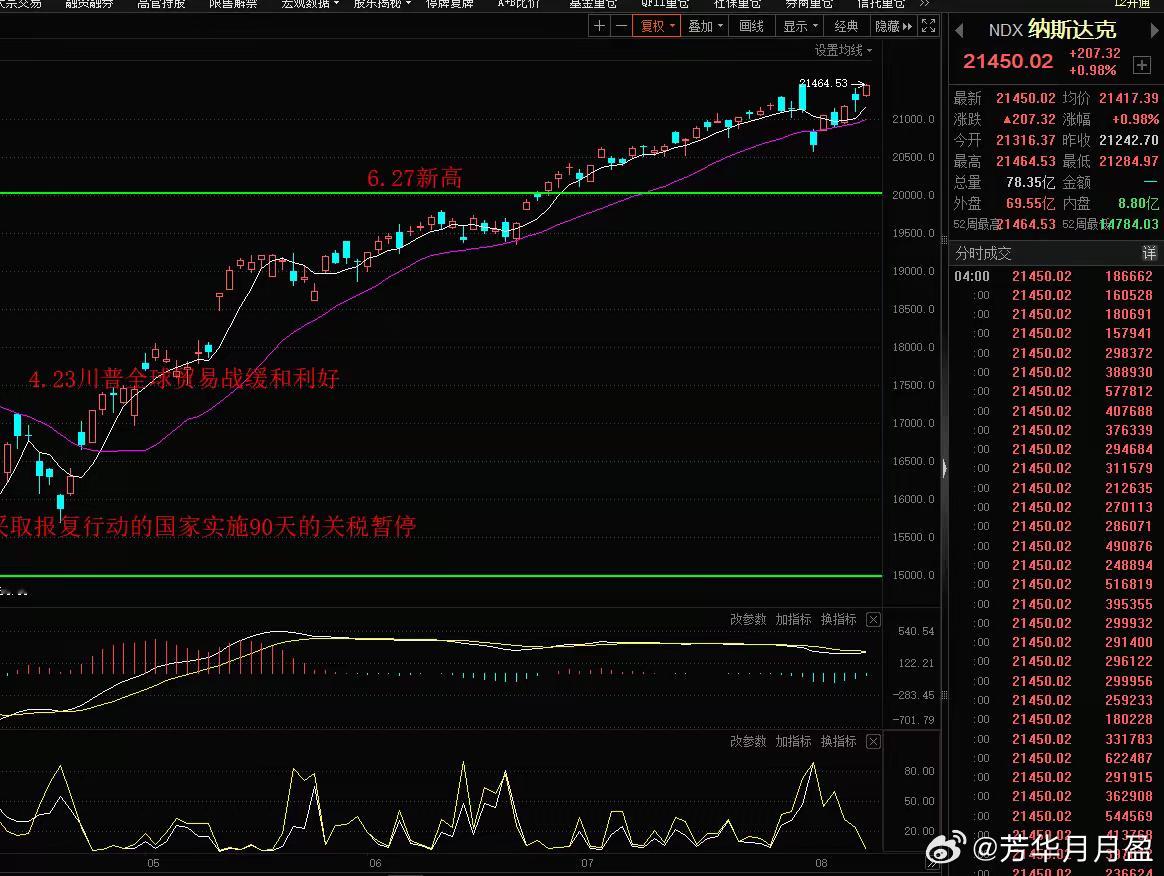This screenshot has height=876, width=1164.
Task: Open the 复权 adjustment dropdown
Action: tap(656, 26)
